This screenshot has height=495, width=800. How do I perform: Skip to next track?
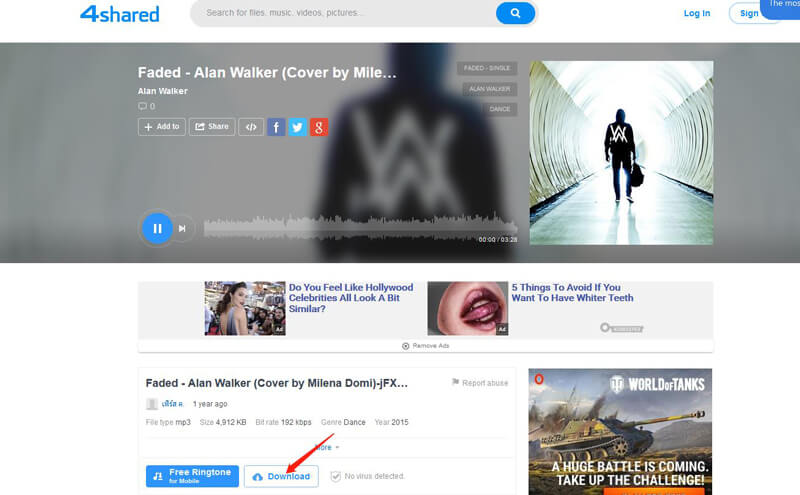click(x=182, y=229)
